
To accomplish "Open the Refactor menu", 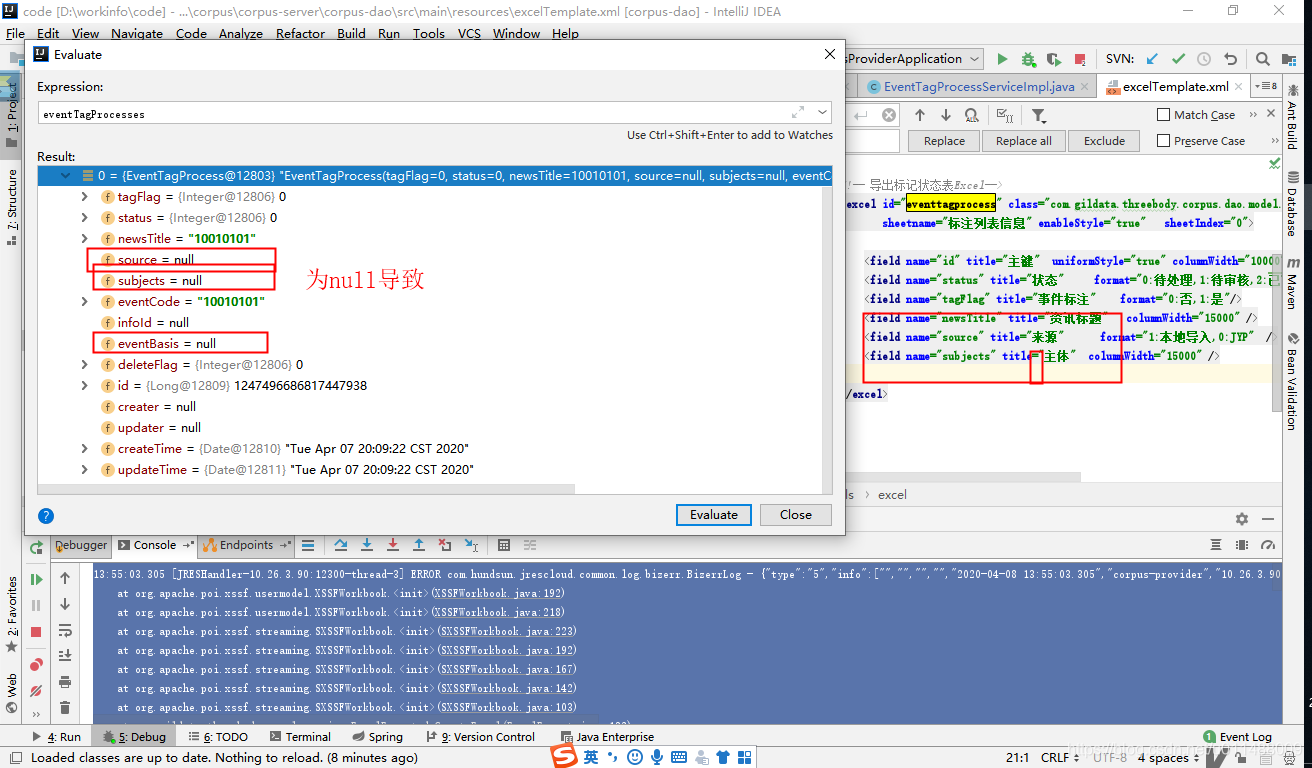I will [x=300, y=33].
